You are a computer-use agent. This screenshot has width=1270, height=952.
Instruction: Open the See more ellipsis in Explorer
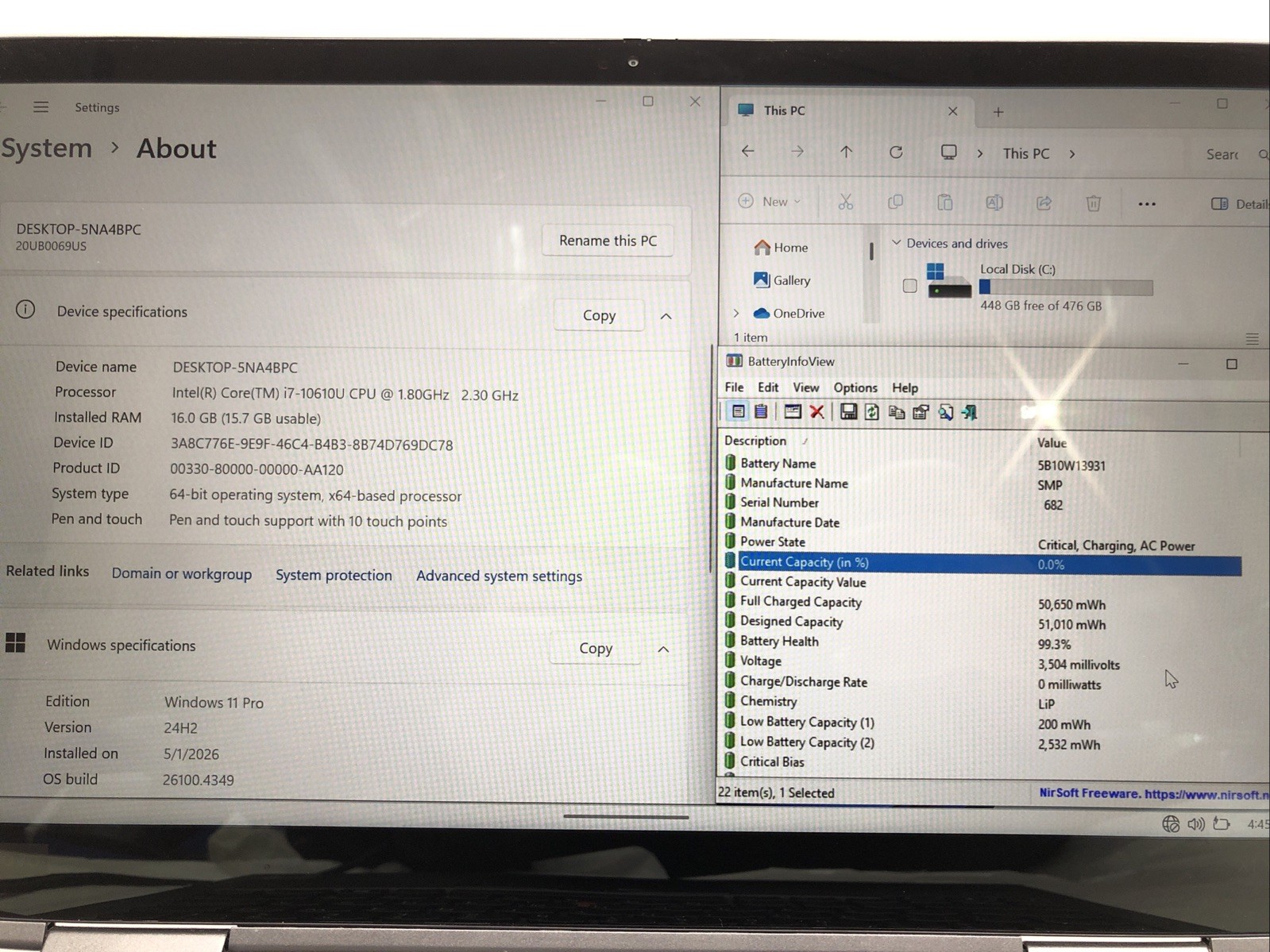tap(1147, 204)
